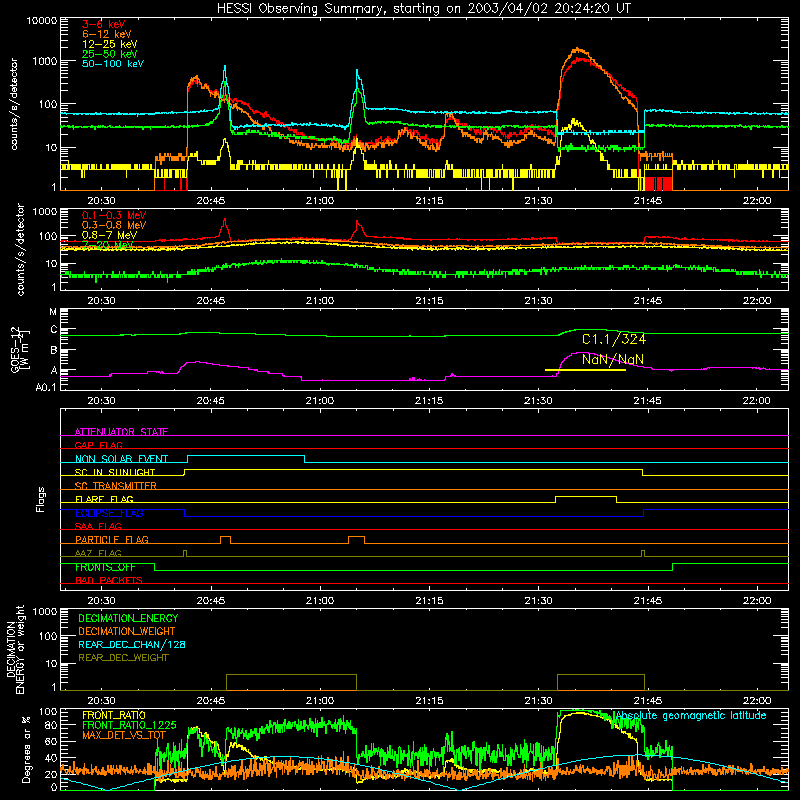The width and height of the screenshot is (800, 800).
Task: Select the PARTICLE_FLAG label
Action: click(x=112, y=539)
